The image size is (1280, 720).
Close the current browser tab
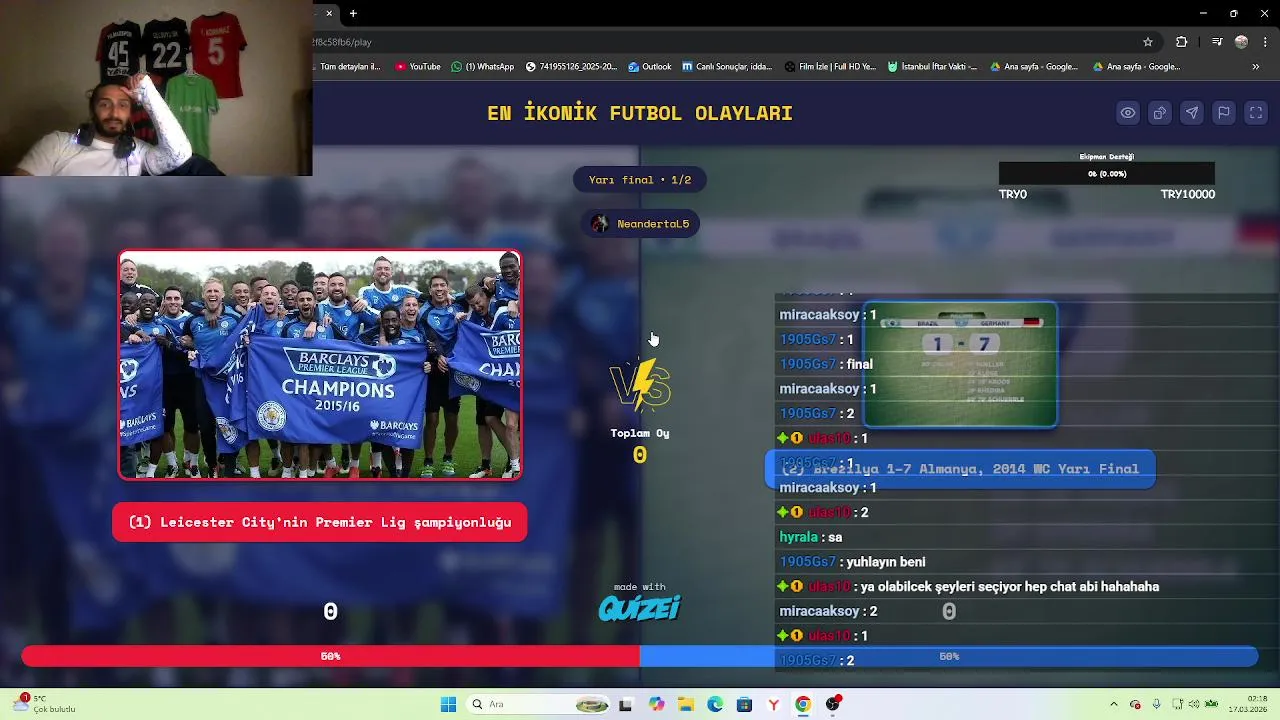pyautogui.click(x=330, y=13)
